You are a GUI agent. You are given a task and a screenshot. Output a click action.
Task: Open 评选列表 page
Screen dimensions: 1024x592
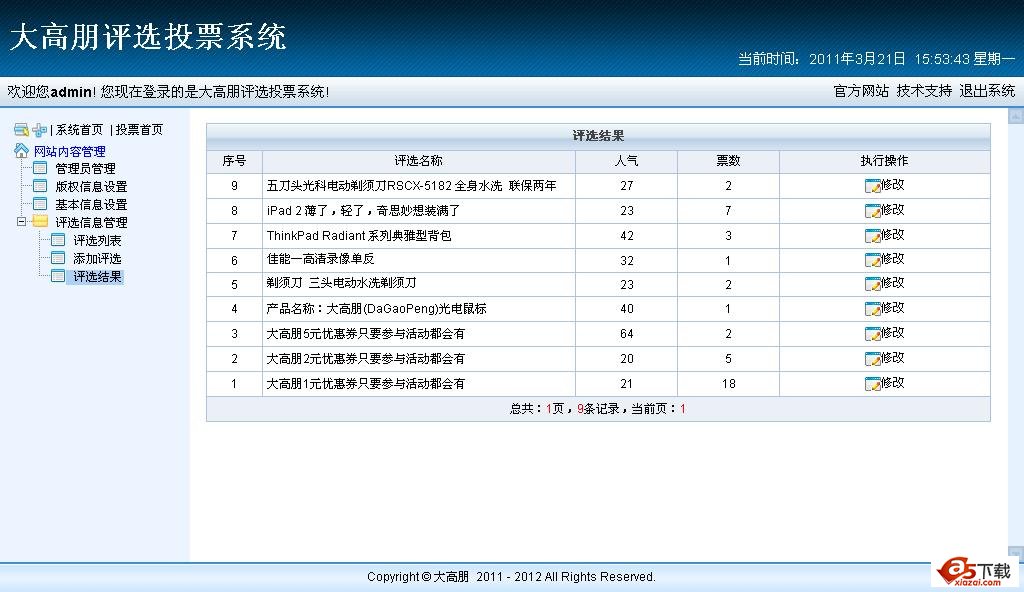point(97,240)
